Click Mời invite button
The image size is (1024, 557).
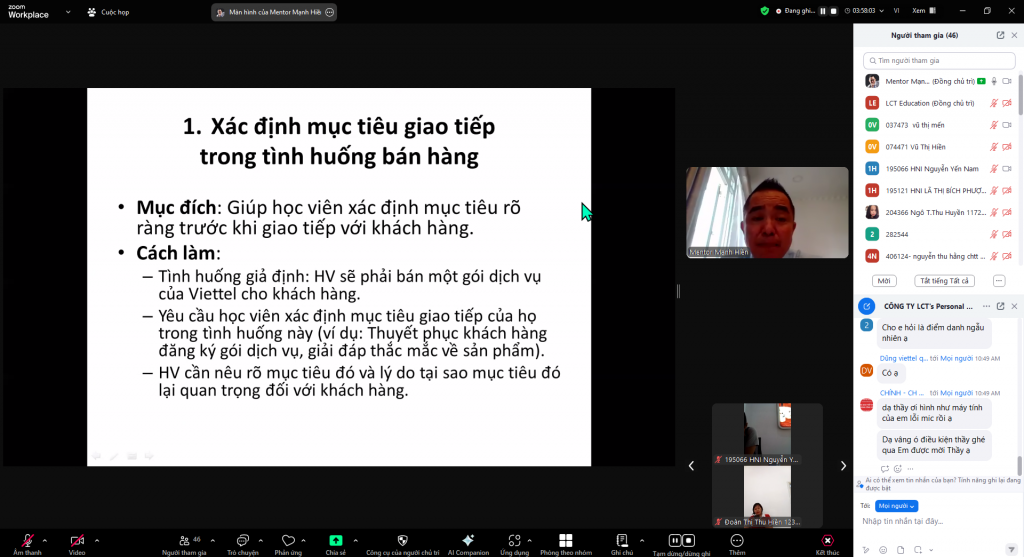point(884,281)
